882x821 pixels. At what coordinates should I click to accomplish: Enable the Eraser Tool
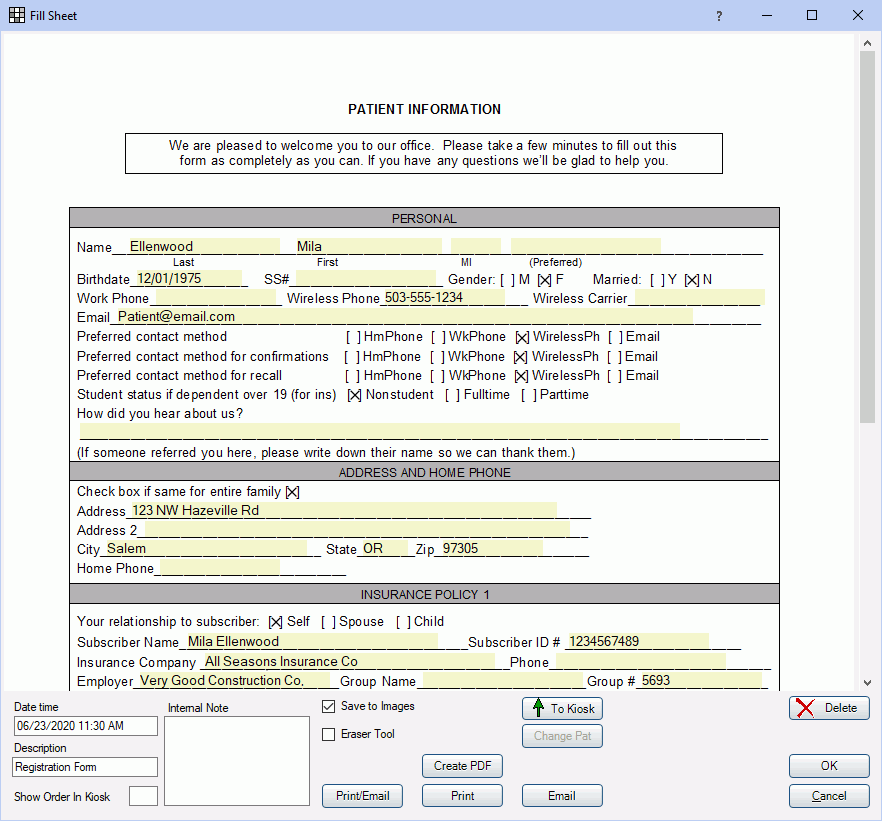click(x=327, y=735)
